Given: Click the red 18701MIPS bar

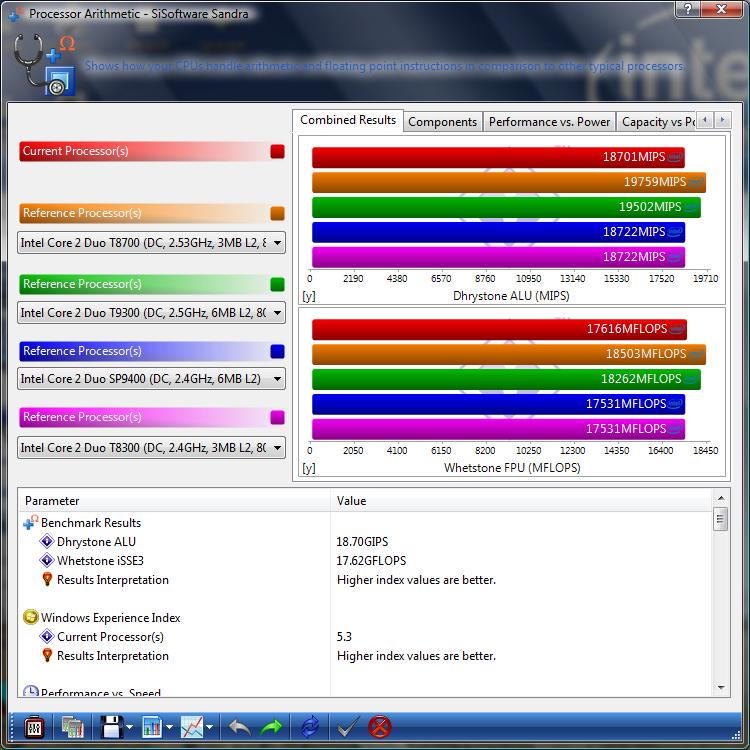Looking at the screenshot, I should pos(498,157).
